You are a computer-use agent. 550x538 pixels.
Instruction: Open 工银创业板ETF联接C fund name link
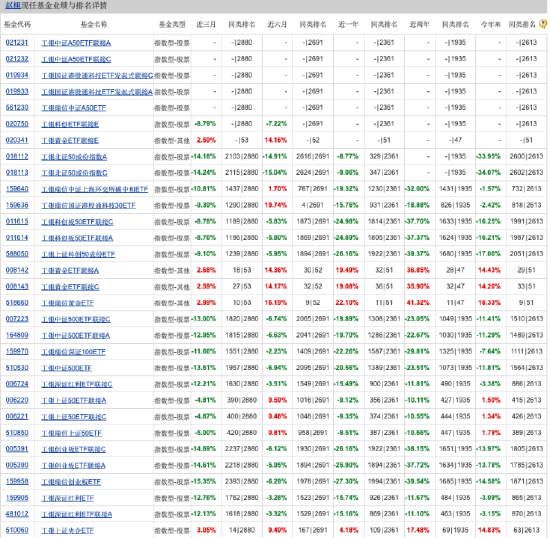(74, 449)
